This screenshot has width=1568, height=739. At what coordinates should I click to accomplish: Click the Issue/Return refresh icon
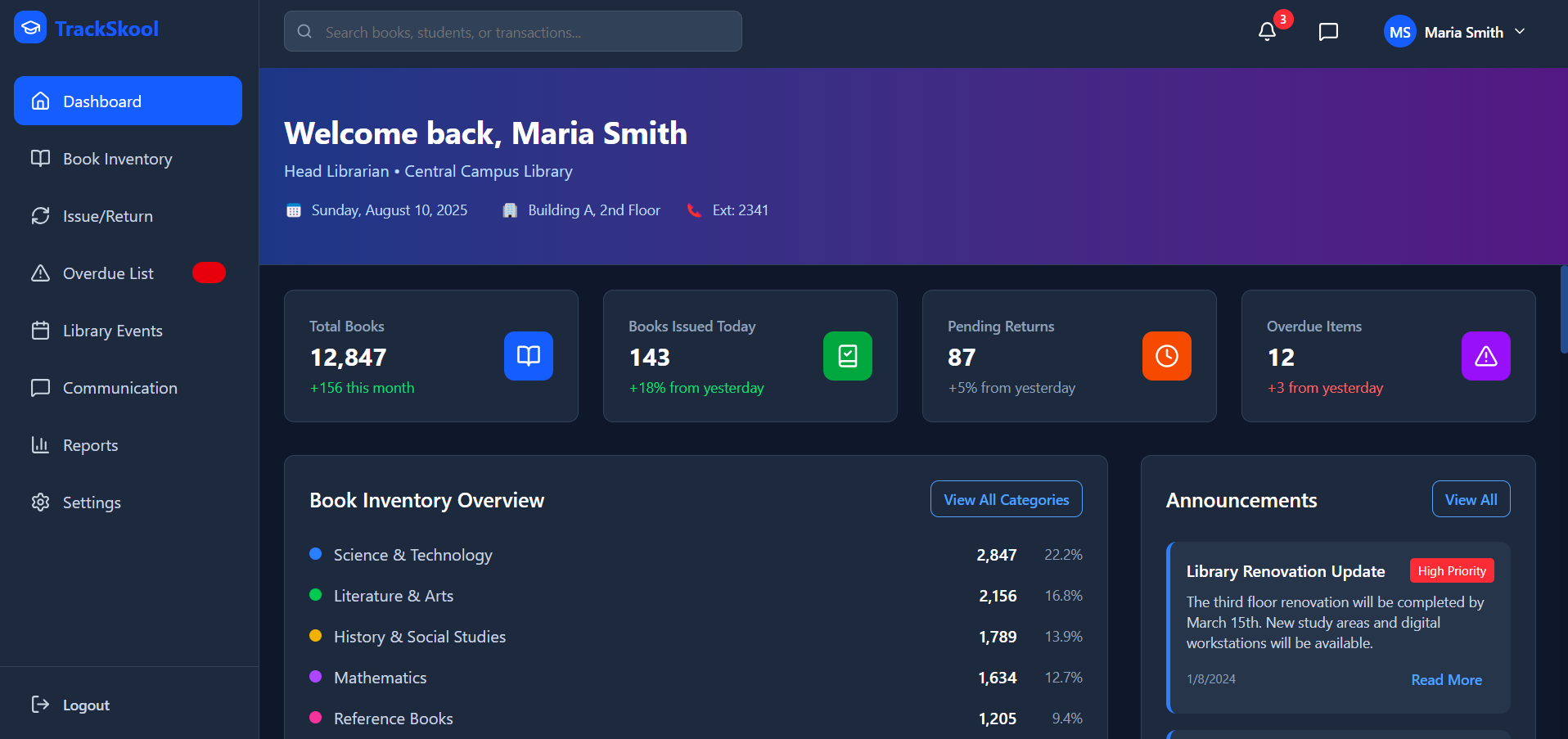tap(41, 215)
